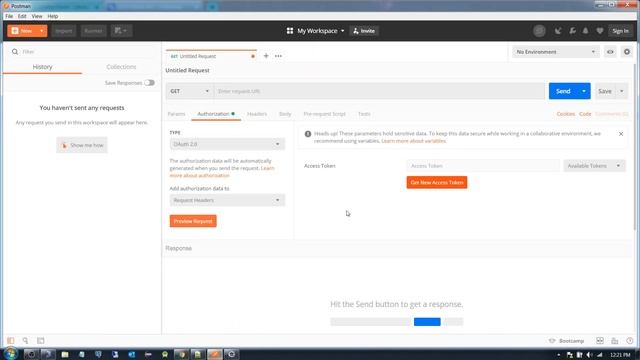The height and width of the screenshot is (360, 640).
Task: Click Learn more about variables link
Action: pos(413,141)
